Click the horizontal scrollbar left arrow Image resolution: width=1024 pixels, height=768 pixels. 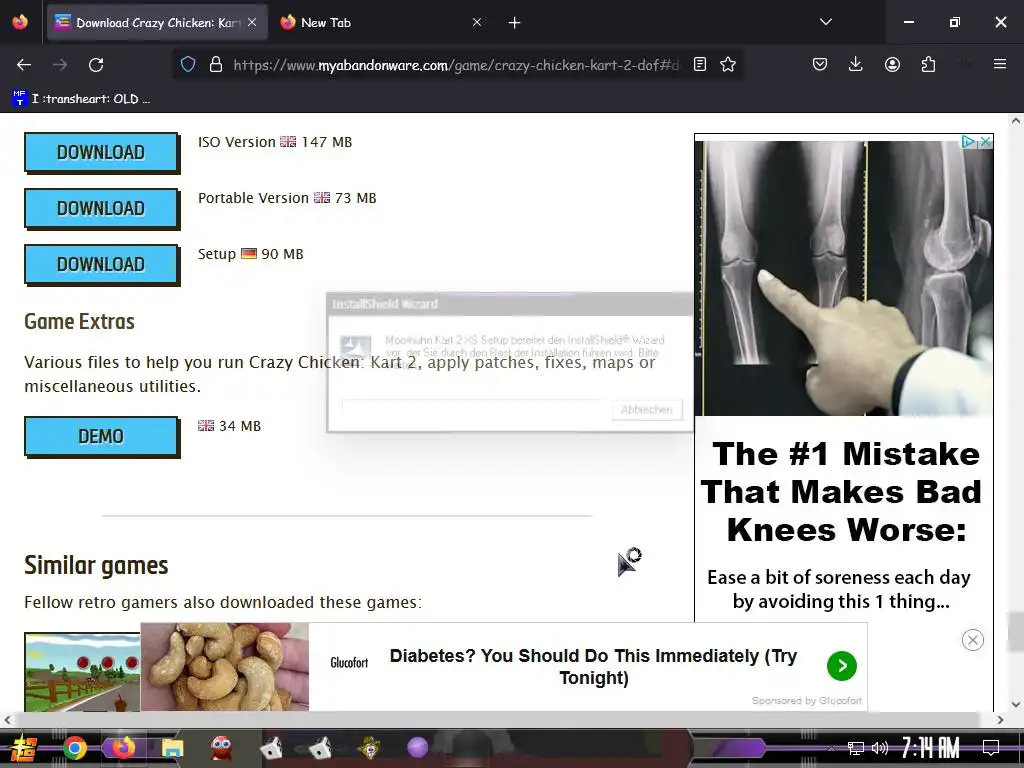click(x=7, y=720)
